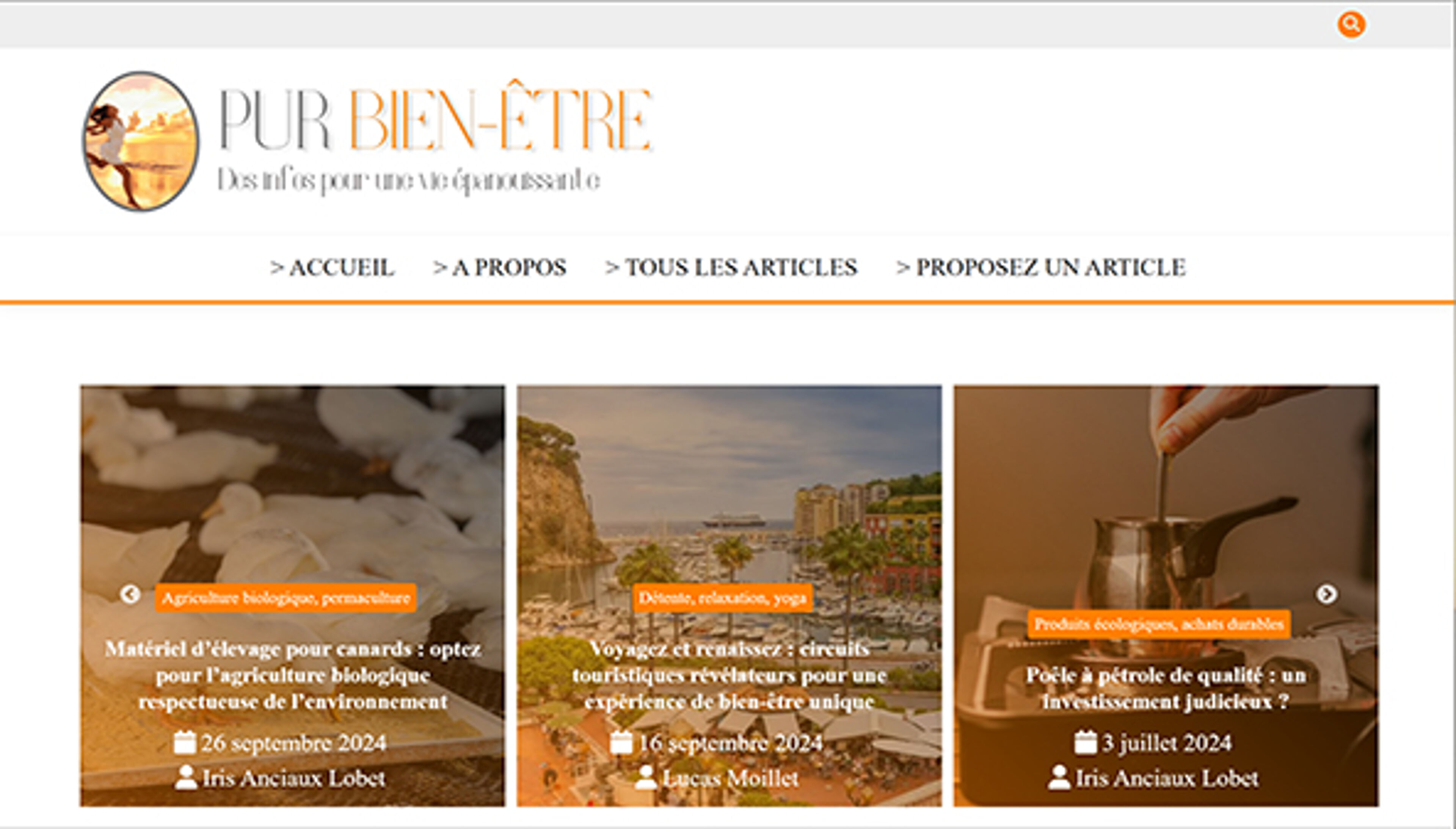1456x829 pixels.
Task: Click the next slide arrow
Action: point(1326,594)
